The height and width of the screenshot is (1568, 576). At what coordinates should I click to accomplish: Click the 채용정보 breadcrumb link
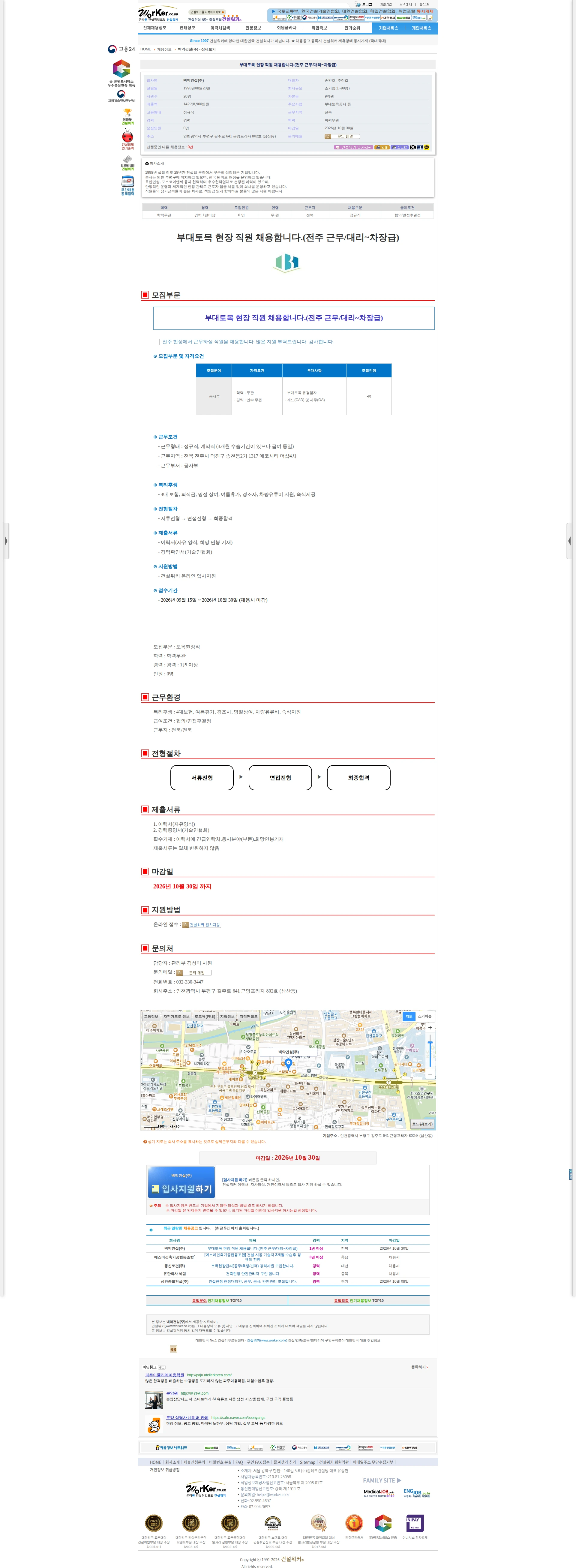coord(164,49)
